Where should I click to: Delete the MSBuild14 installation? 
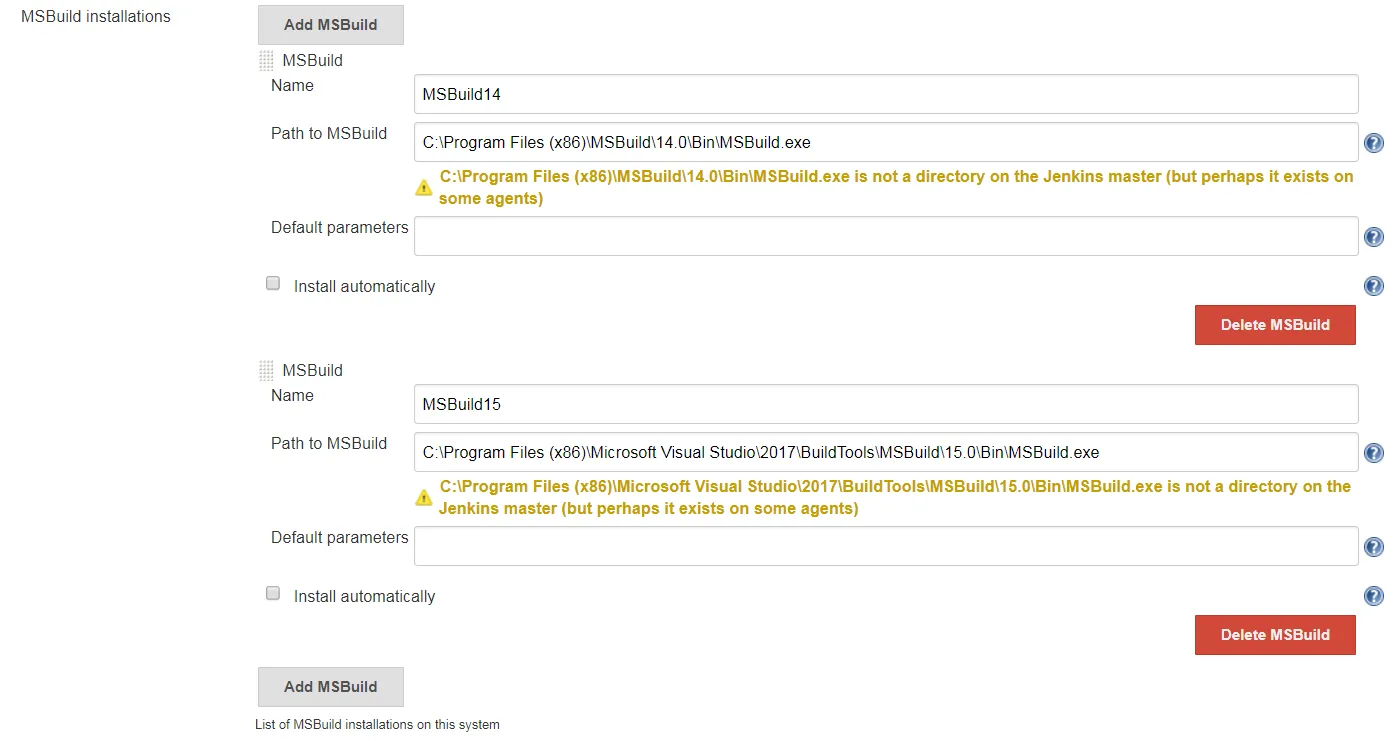[1275, 325]
